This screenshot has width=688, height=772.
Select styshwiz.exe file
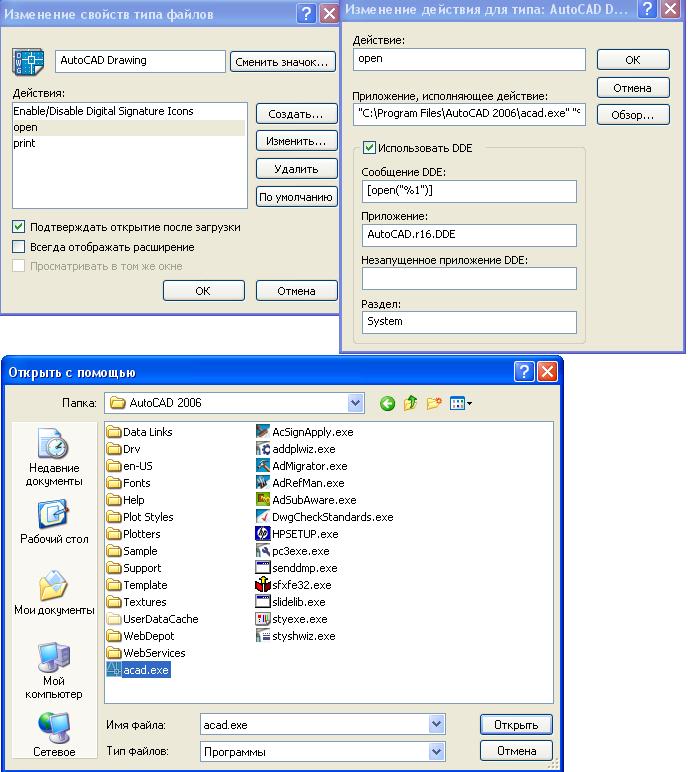(x=295, y=636)
